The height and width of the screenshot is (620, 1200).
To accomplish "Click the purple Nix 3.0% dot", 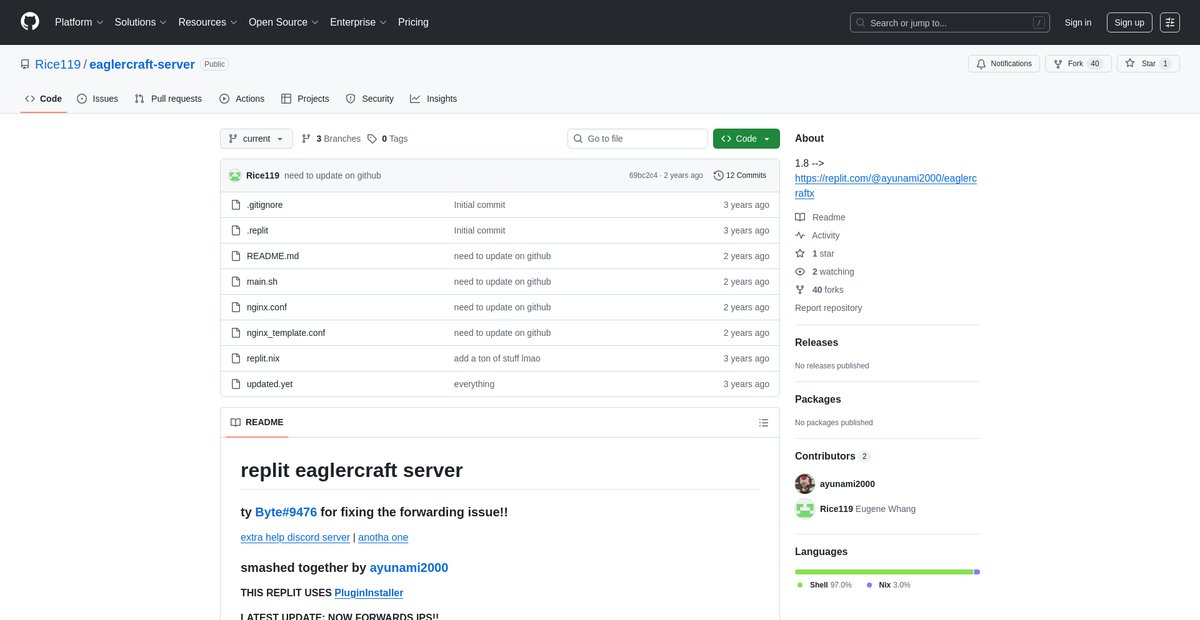I will point(870,585).
